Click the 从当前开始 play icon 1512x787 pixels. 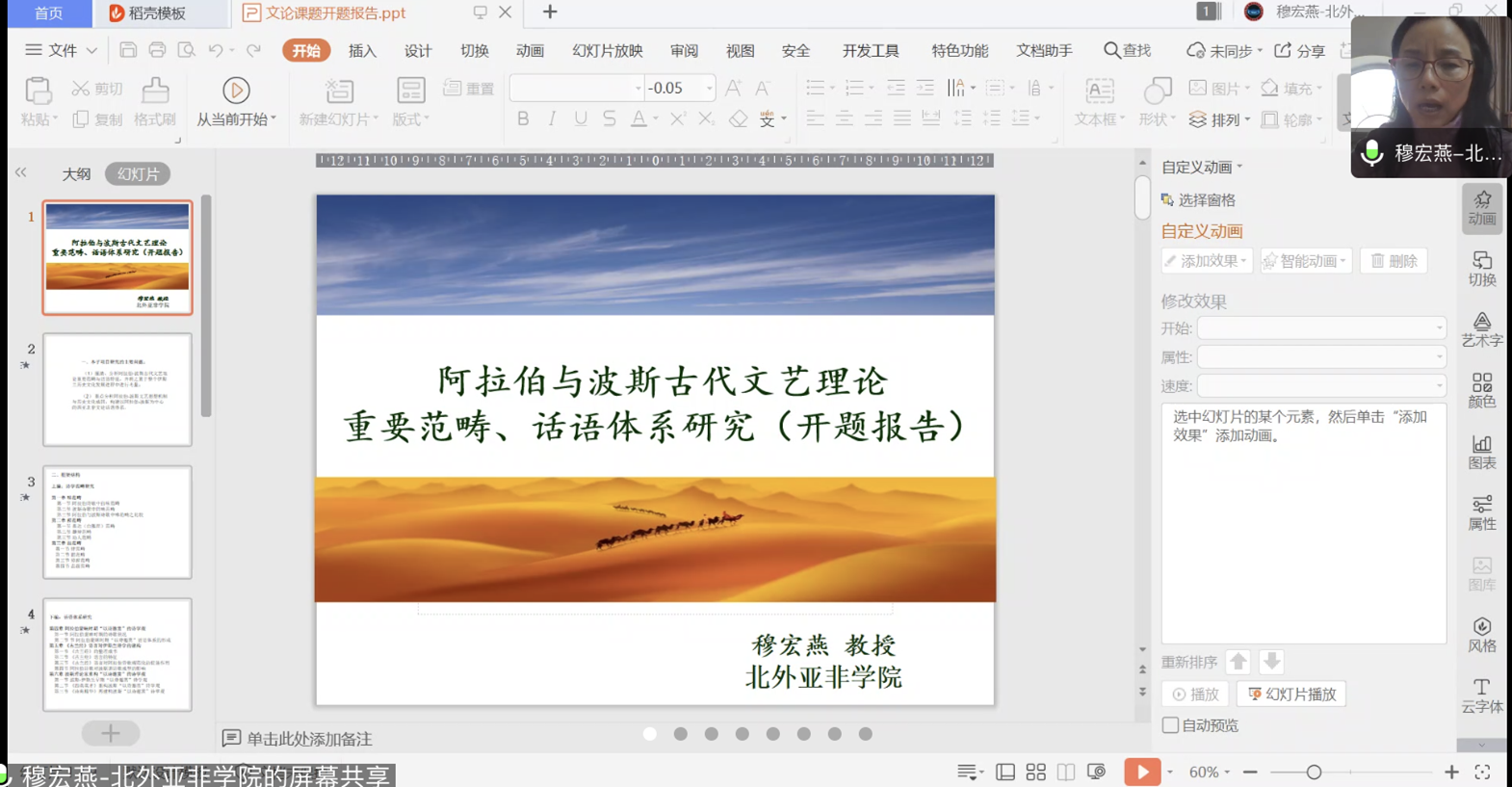click(236, 91)
